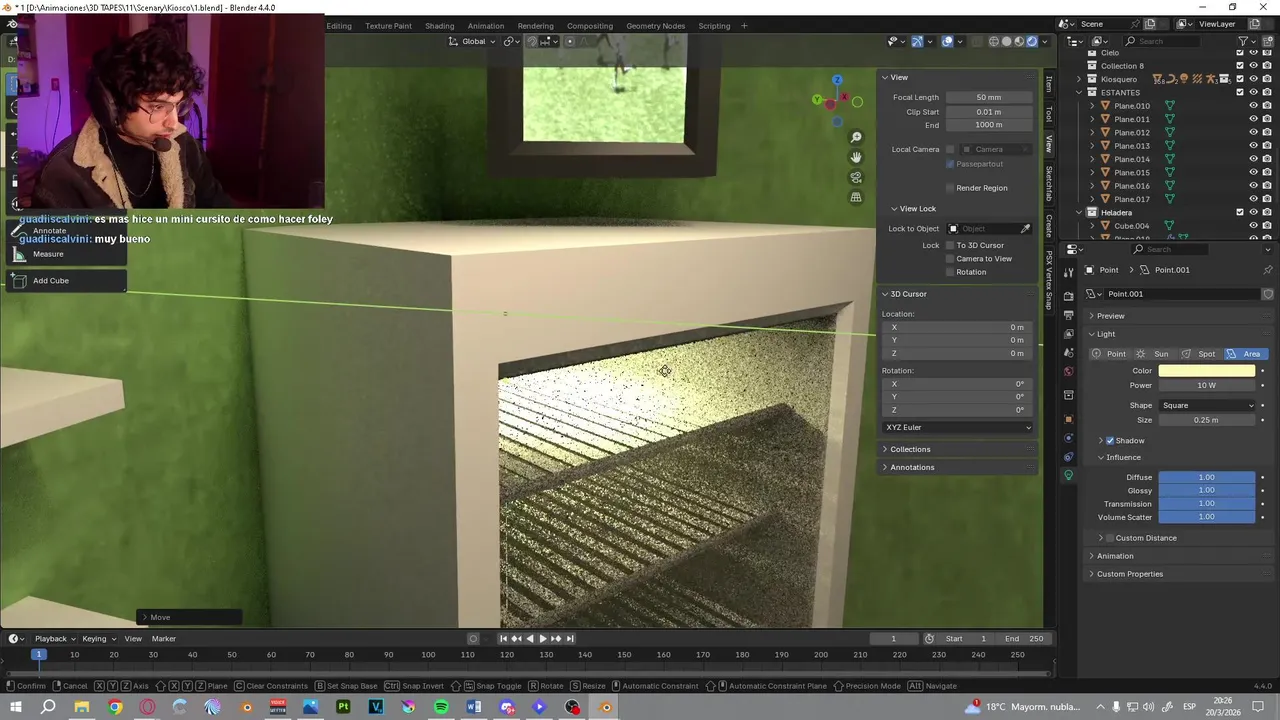This screenshot has width=1280, height=720.
Task: Hide Plane.010 in the viewport
Action: click(x=1253, y=106)
